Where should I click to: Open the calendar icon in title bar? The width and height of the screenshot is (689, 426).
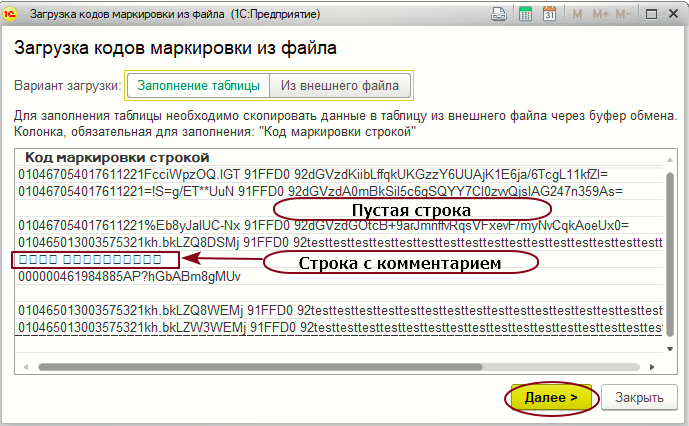pyautogui.click(x=549, y=14)
